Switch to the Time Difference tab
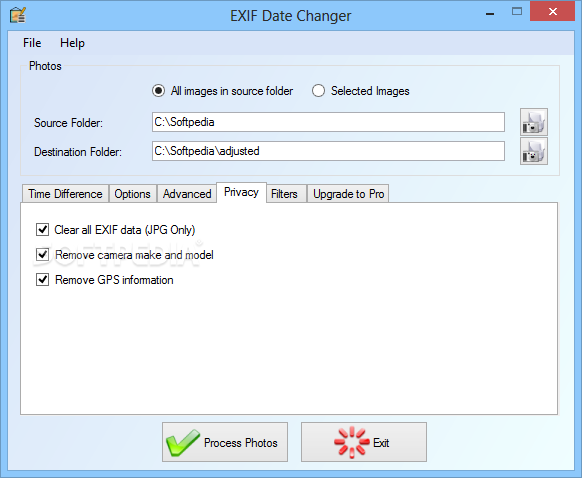582x478 pixels. tap(65, 194)
